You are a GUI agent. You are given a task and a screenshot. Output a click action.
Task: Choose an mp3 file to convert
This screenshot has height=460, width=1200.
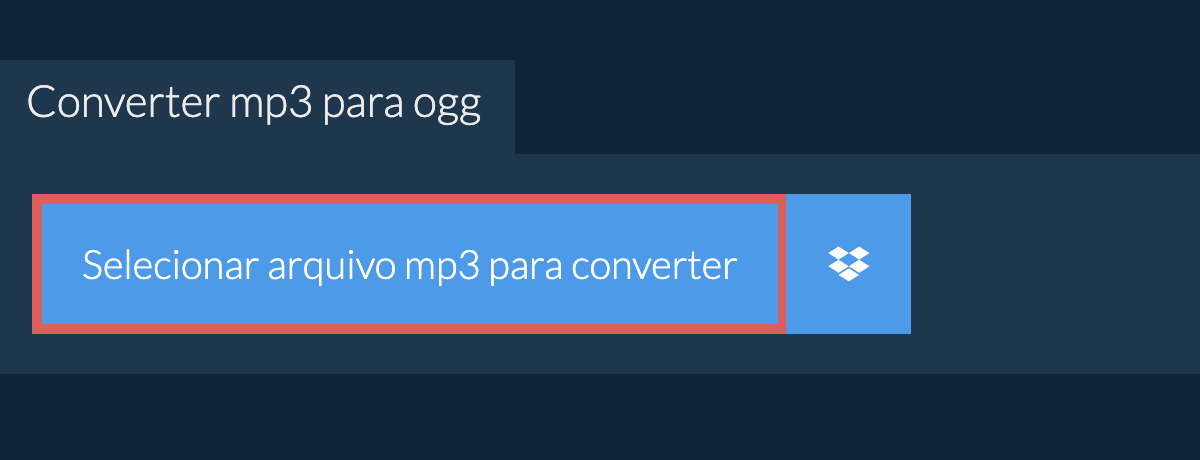click(x=409, y=264)
